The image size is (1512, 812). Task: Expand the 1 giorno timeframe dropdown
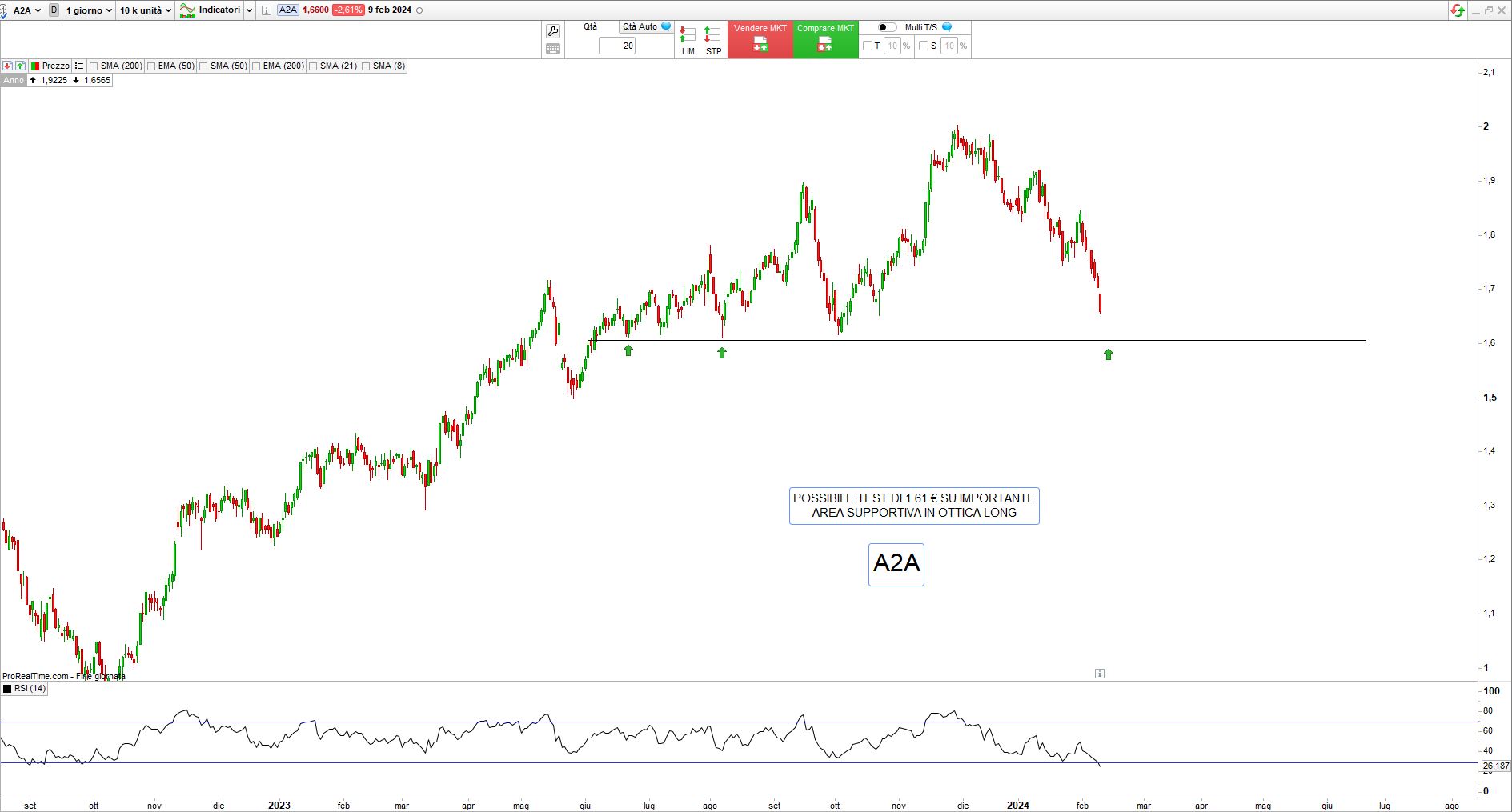click(89, 10)
